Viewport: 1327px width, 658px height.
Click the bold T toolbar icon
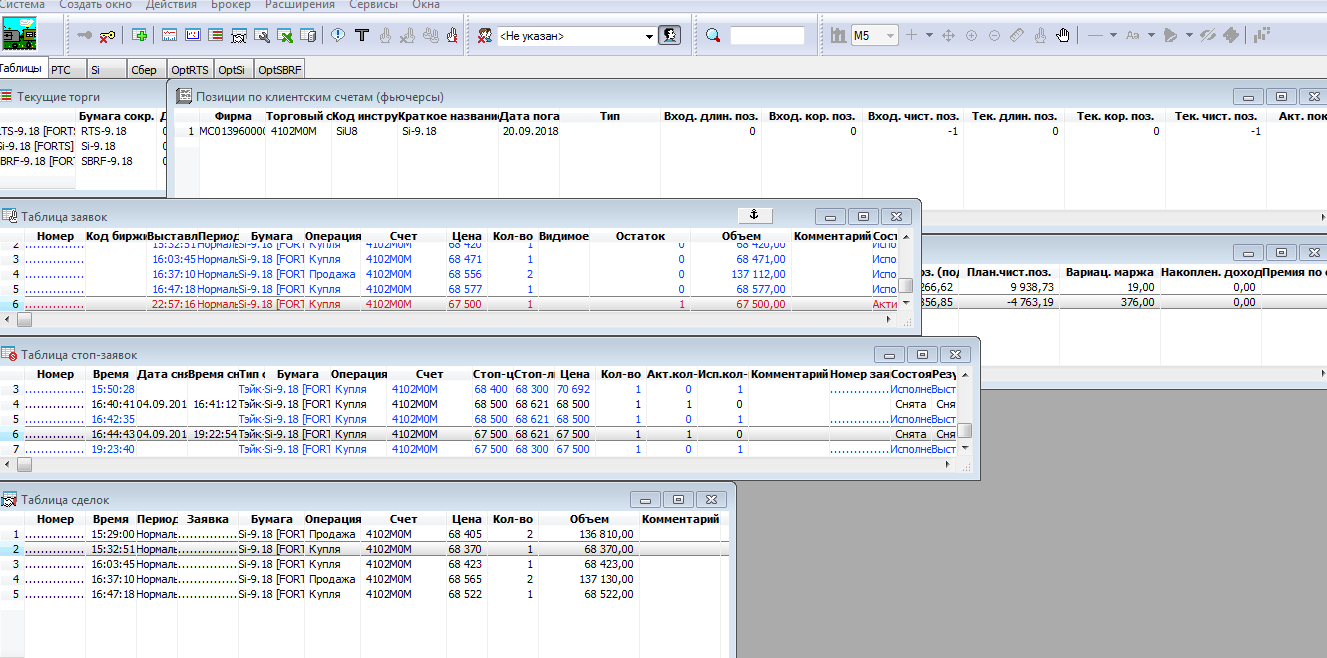362,36
